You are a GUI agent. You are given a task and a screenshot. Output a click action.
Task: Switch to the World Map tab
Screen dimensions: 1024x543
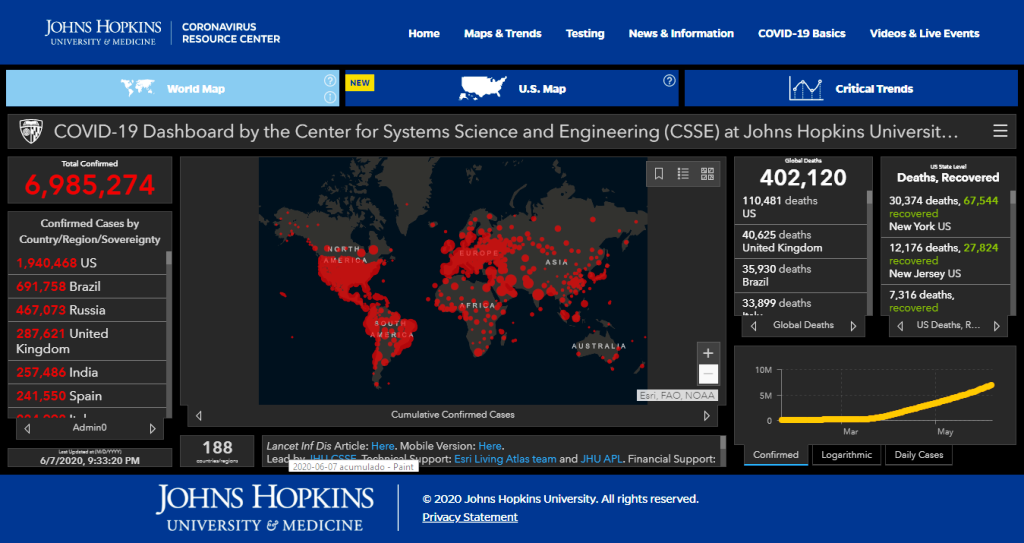172,88
